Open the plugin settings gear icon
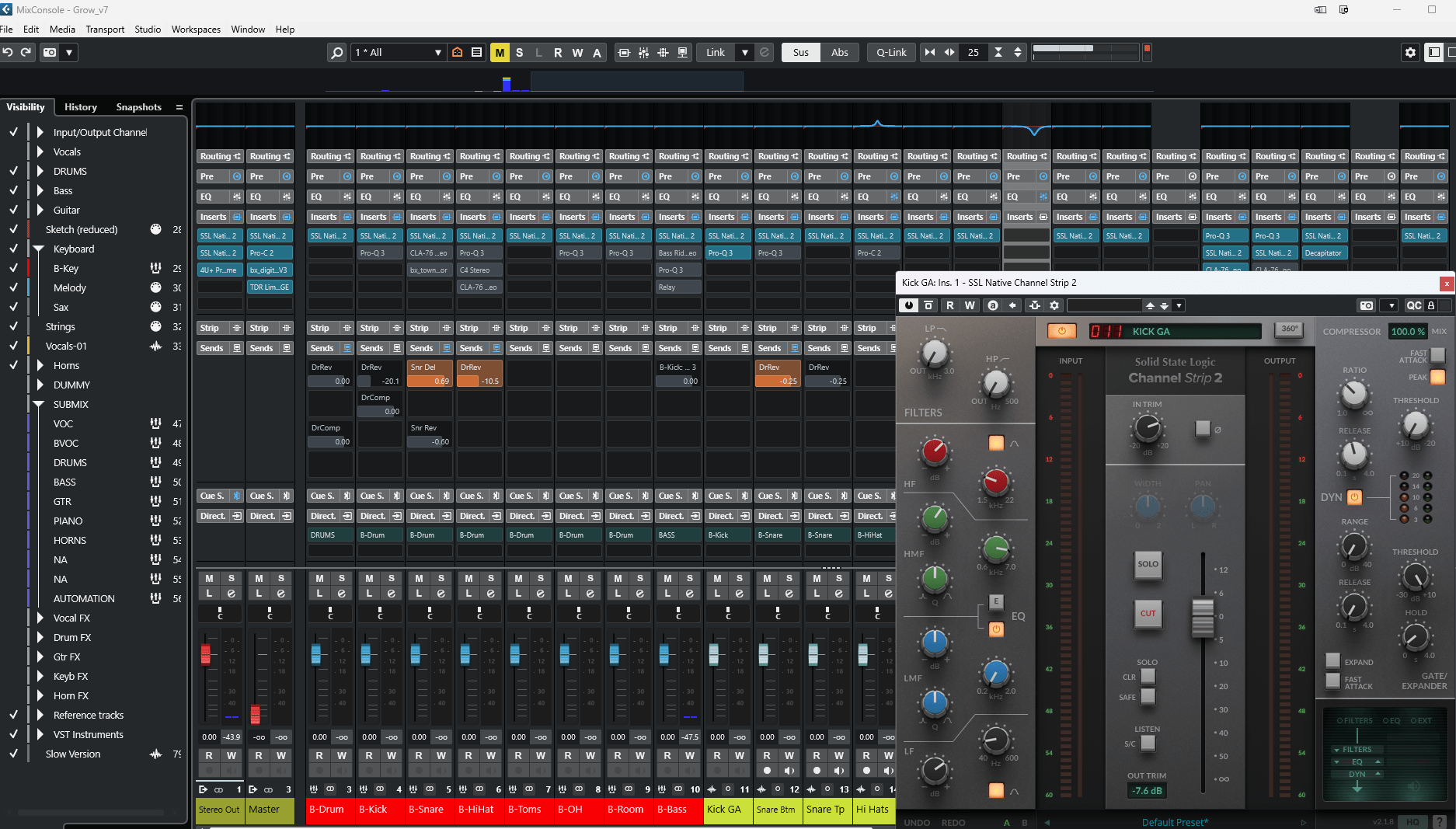Screen dimensions: 1456x829 [x=1054, y=305]
